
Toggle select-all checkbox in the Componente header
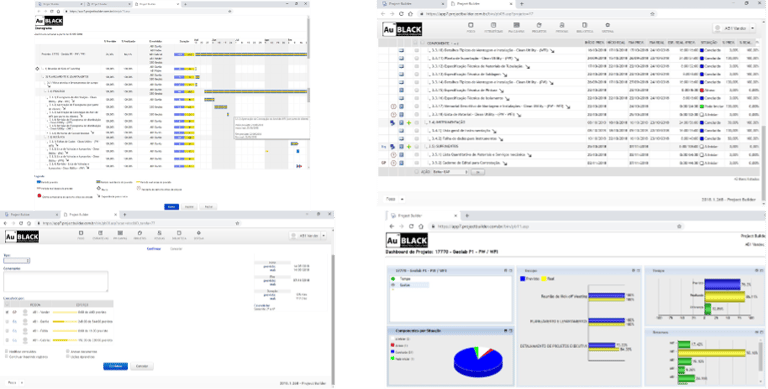tap(416, 43)
